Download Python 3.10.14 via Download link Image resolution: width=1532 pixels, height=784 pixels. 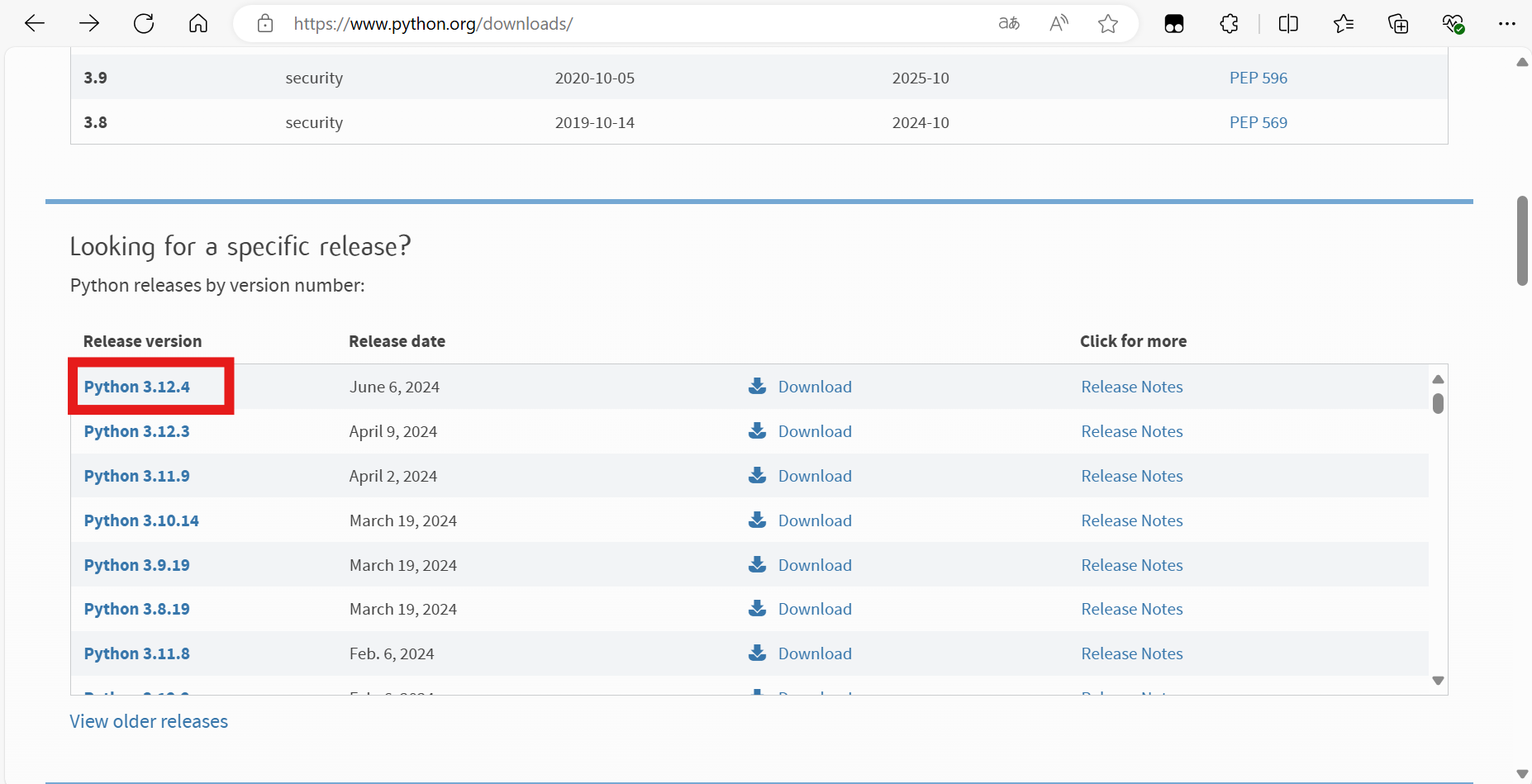tap(815, 520)
